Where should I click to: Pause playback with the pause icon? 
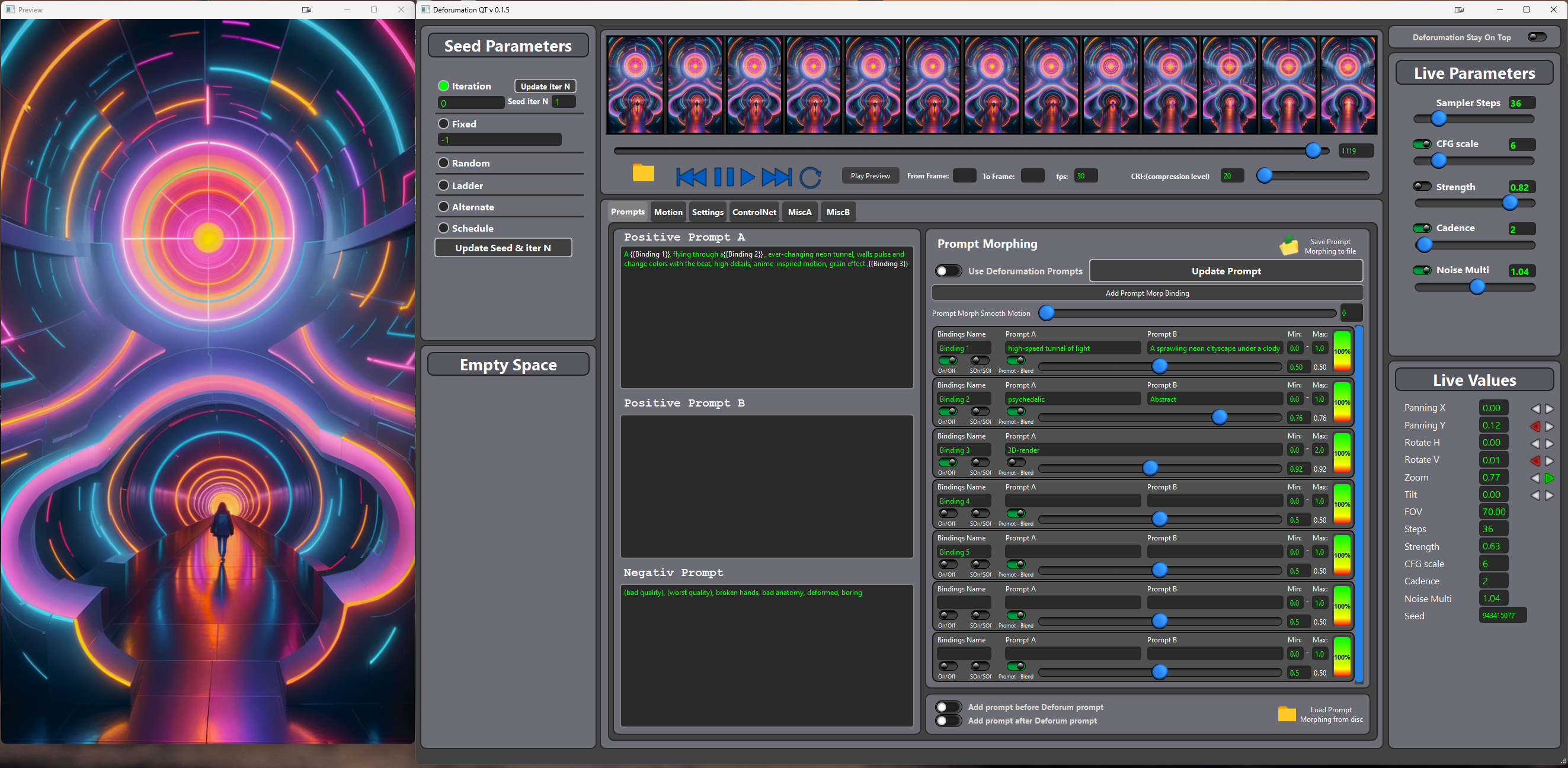point(724,177)
